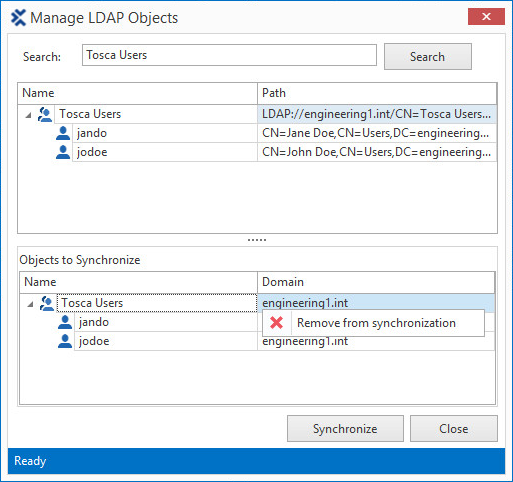Click the jodoe user icon under Objects to Synchronize
This screenshot has height=482, width=513.
pyautogui.click(x=65, y=341)
